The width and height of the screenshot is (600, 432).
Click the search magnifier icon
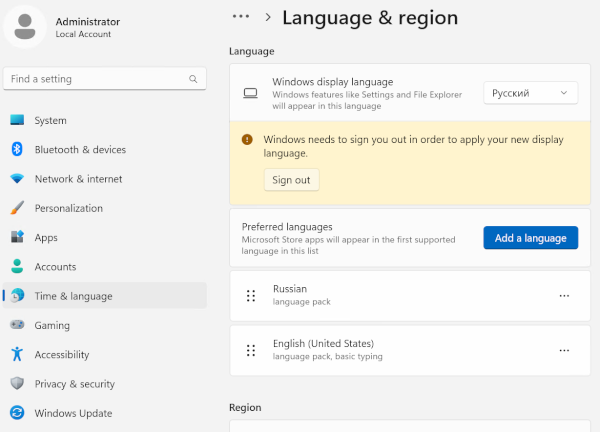[193, 79]
